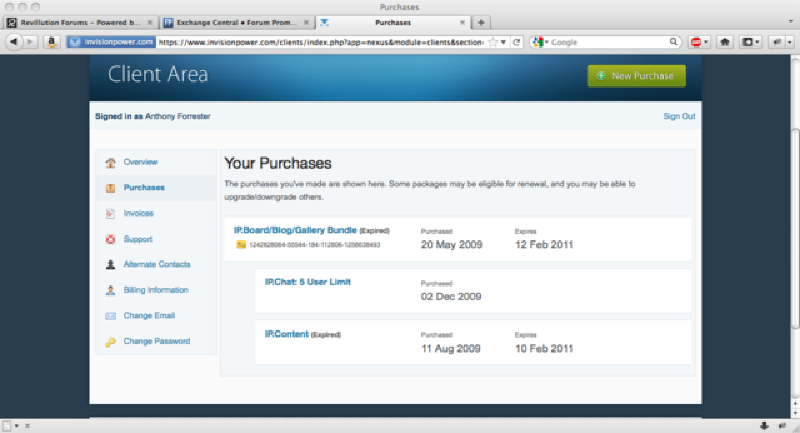This screenshot has height=433, width=800.
Task: Click the status bar page icon
Action: (x=7, y=425)
